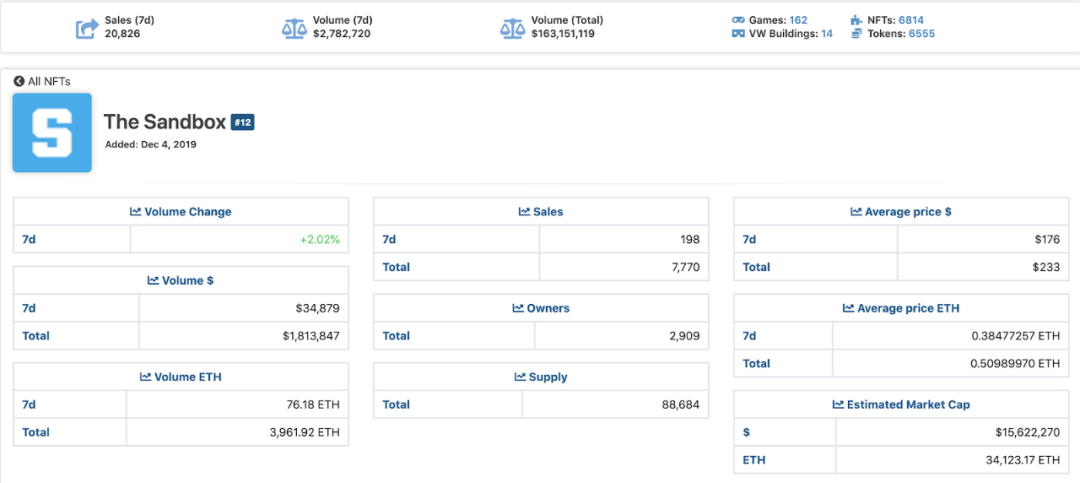Open The Sandbox logo thumbnail
The width and height of the screenshot is (1080, 483).
coord(52,133)
